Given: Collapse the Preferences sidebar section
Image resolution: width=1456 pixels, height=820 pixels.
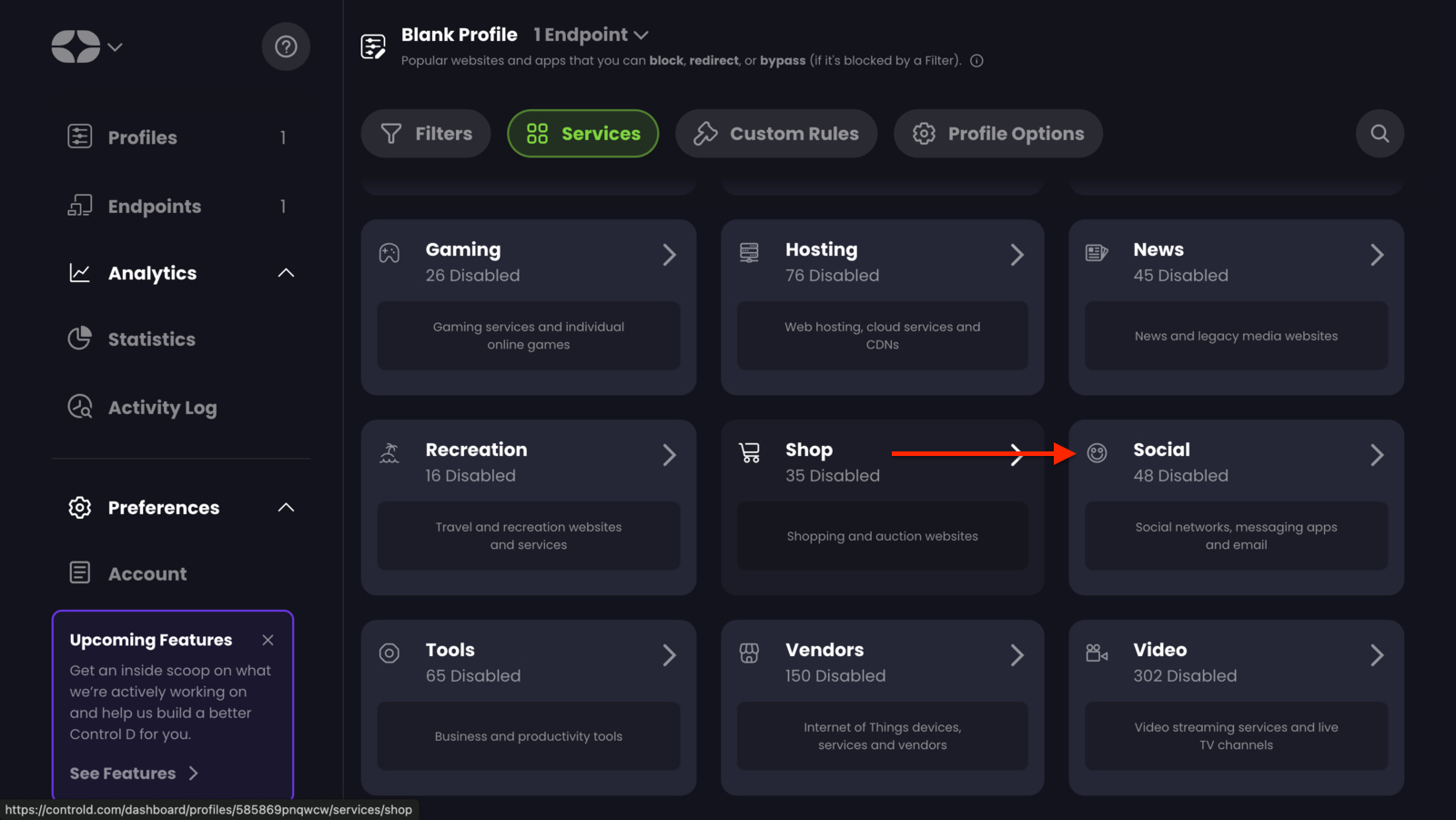Looking at the screenshot, I should coord(286,508).
